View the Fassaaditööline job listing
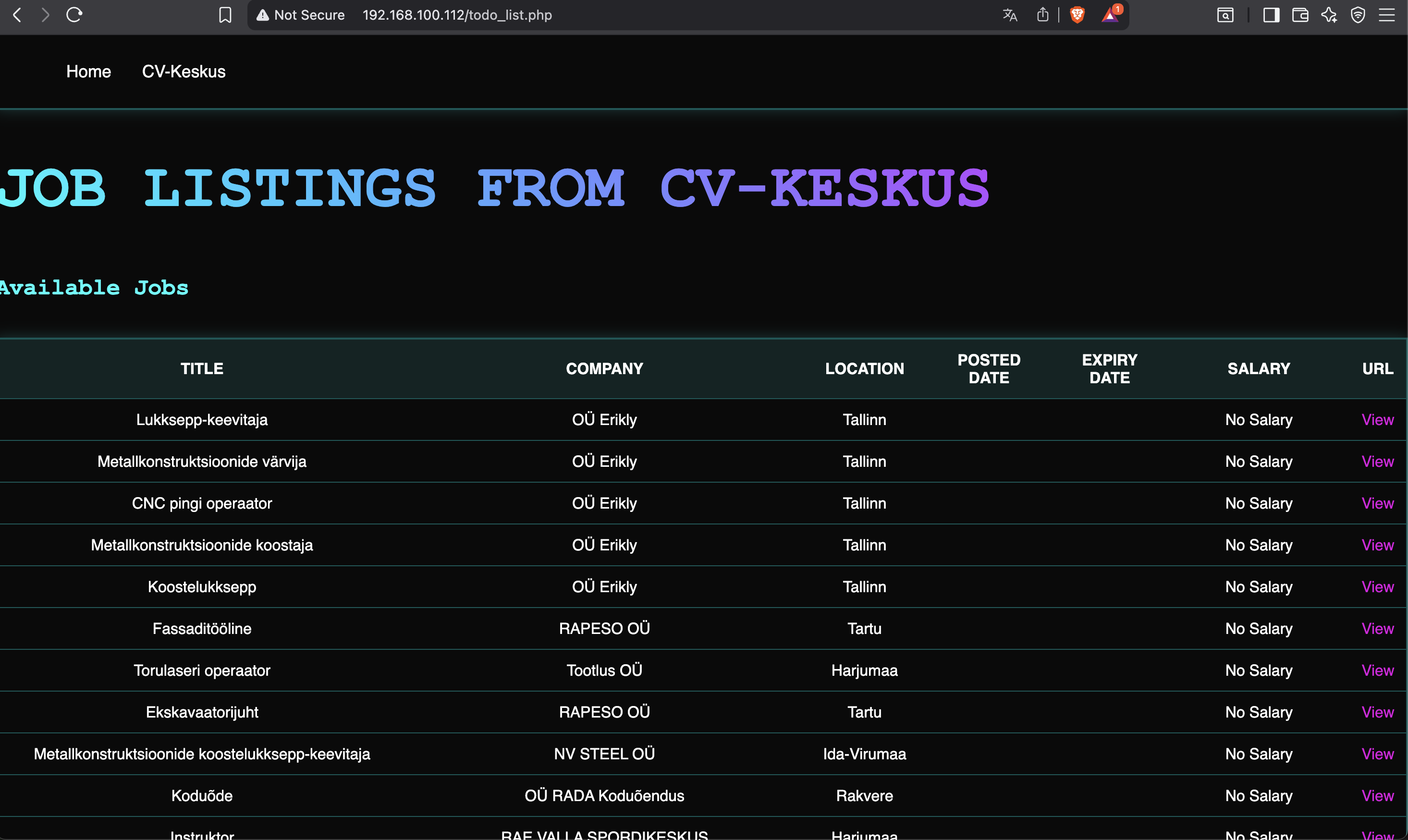1408x840 pixels. pos(1377,628)
